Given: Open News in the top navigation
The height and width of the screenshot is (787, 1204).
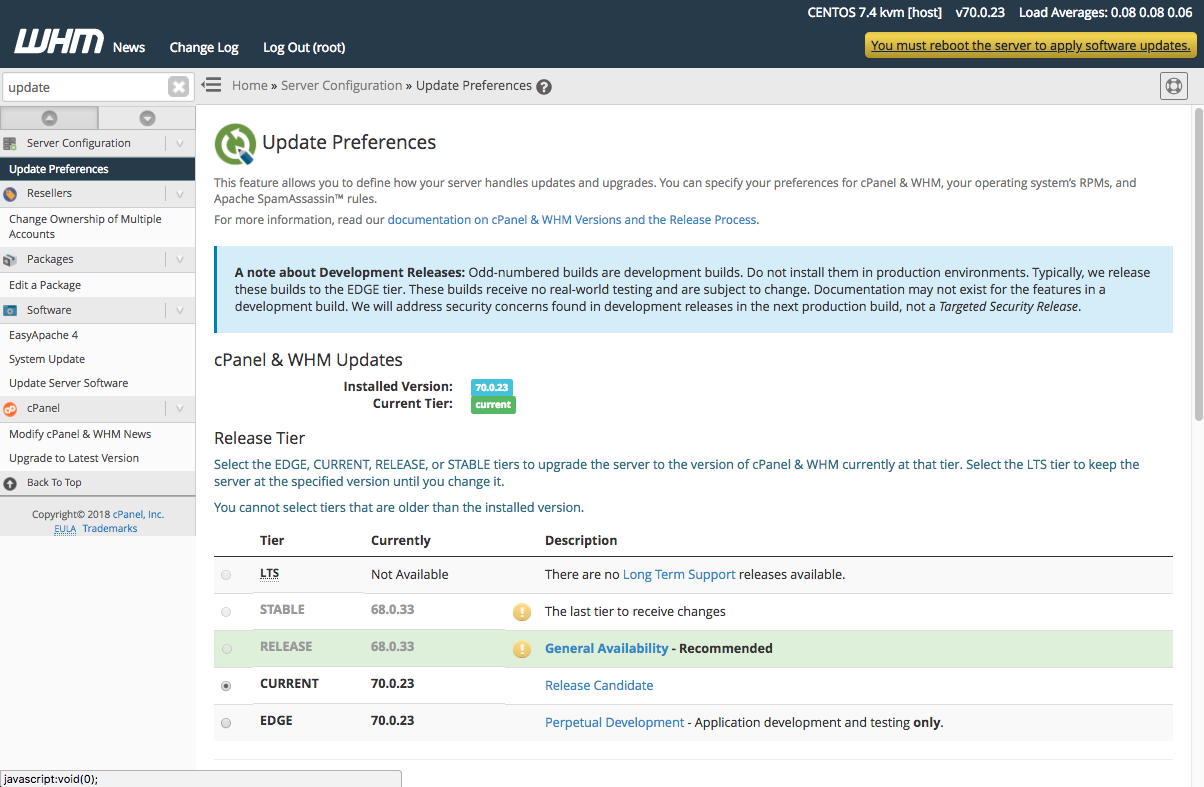Looking at the screenshot, I should tap(129, 47).
